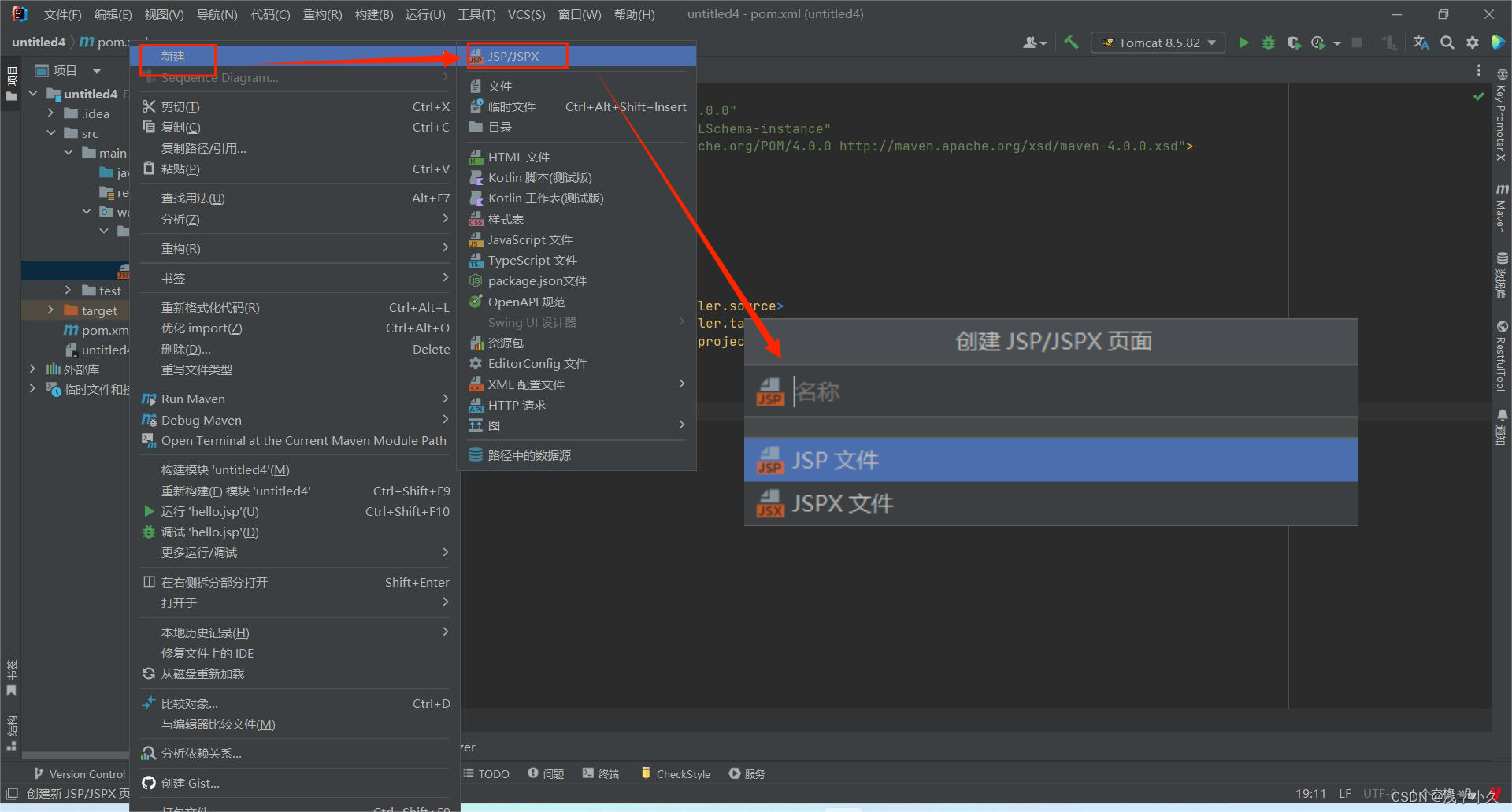Viewport: 1512px width, 812px height.
Task: Collapse the untitled4 project root node
Action: click(33, 94)
